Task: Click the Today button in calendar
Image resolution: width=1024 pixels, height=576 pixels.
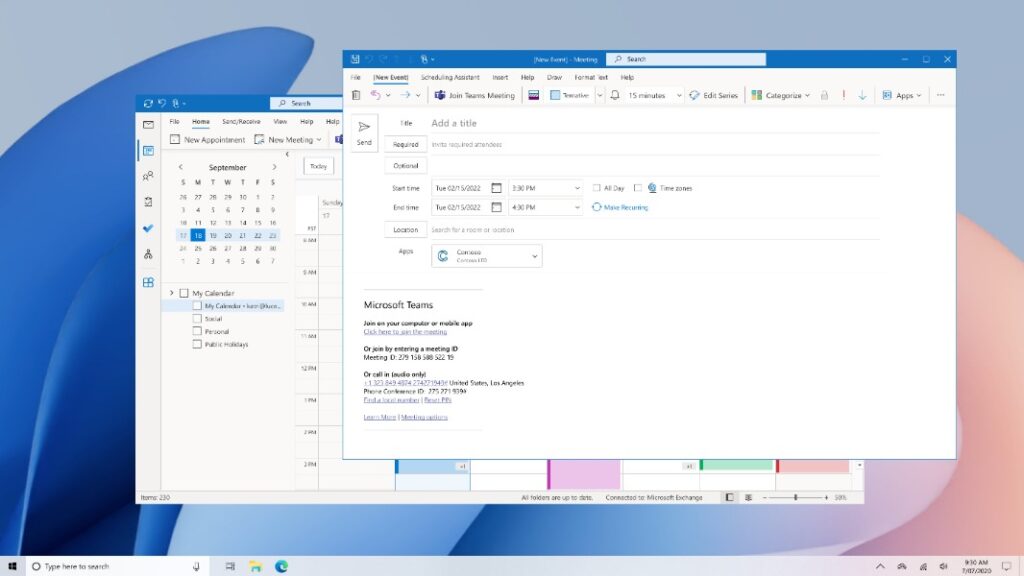Action: tap(319, 166)
